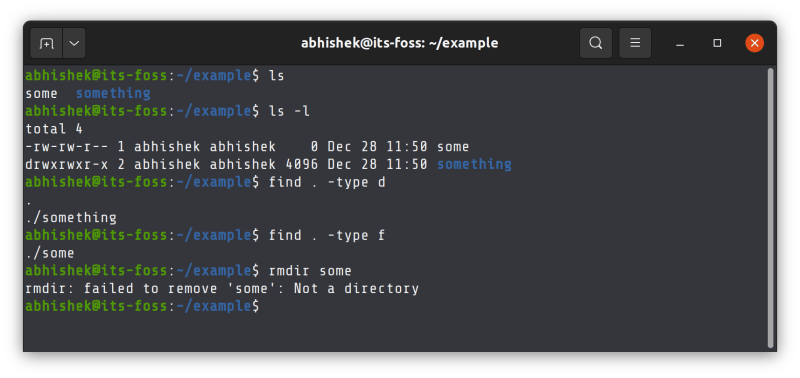Click the 'find . -type f' command
Viewport: 800px width, 378px height.
pyautogui.click(x=327, y=236)
